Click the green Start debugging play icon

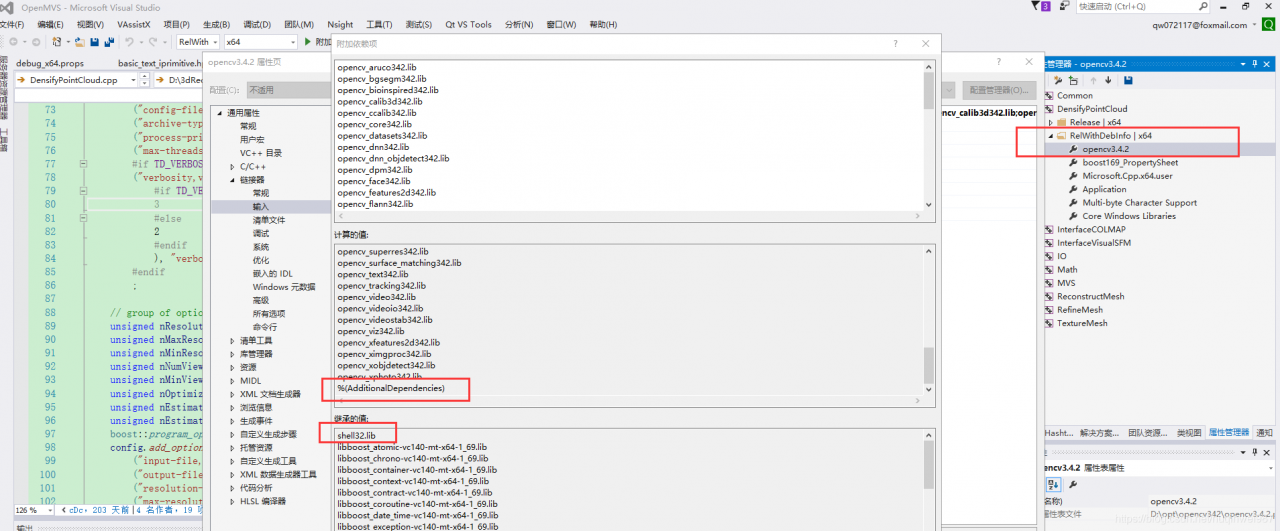(x=308, y=42)
